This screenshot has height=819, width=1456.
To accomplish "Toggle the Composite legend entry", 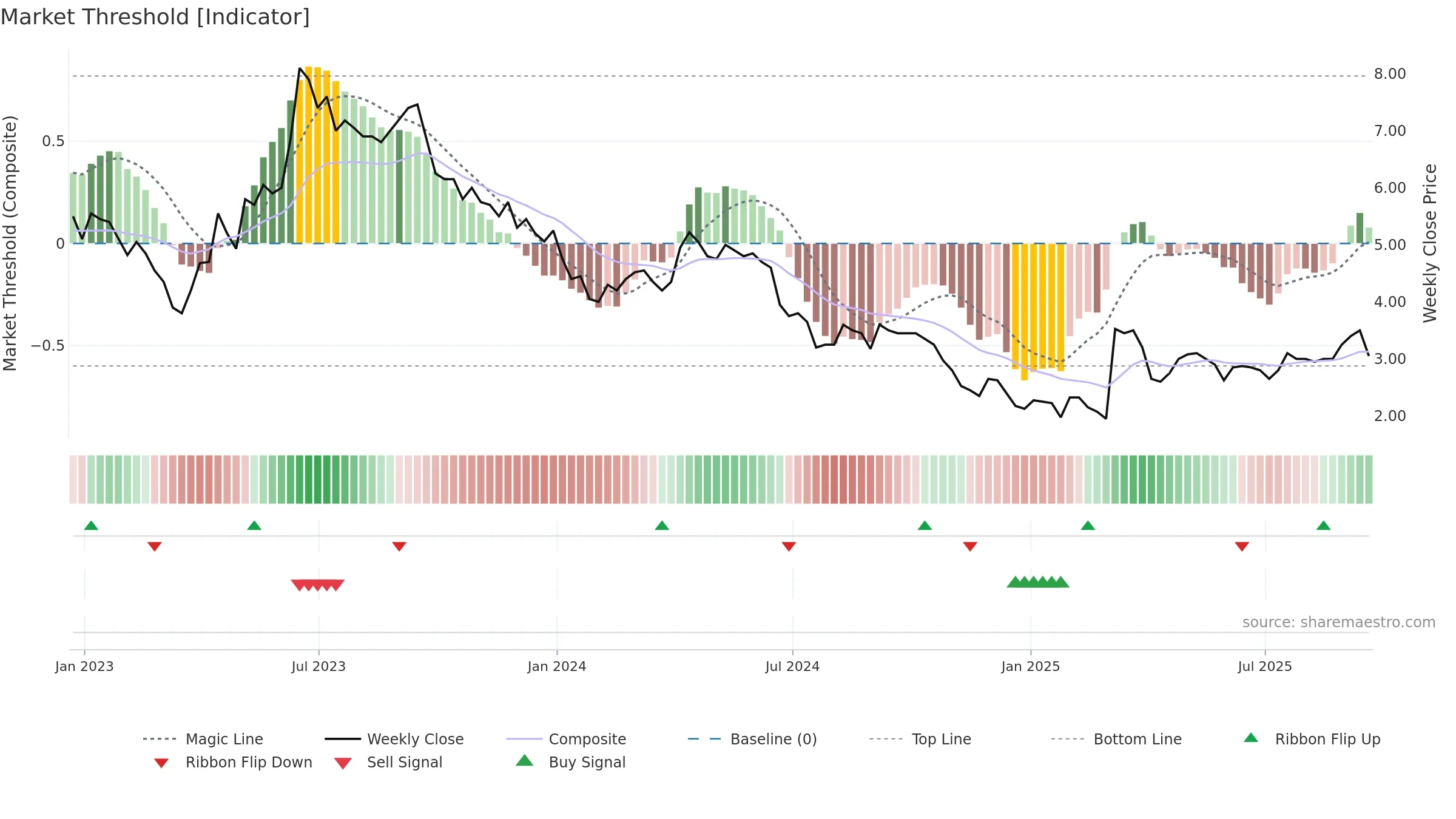I will [566, 739].
